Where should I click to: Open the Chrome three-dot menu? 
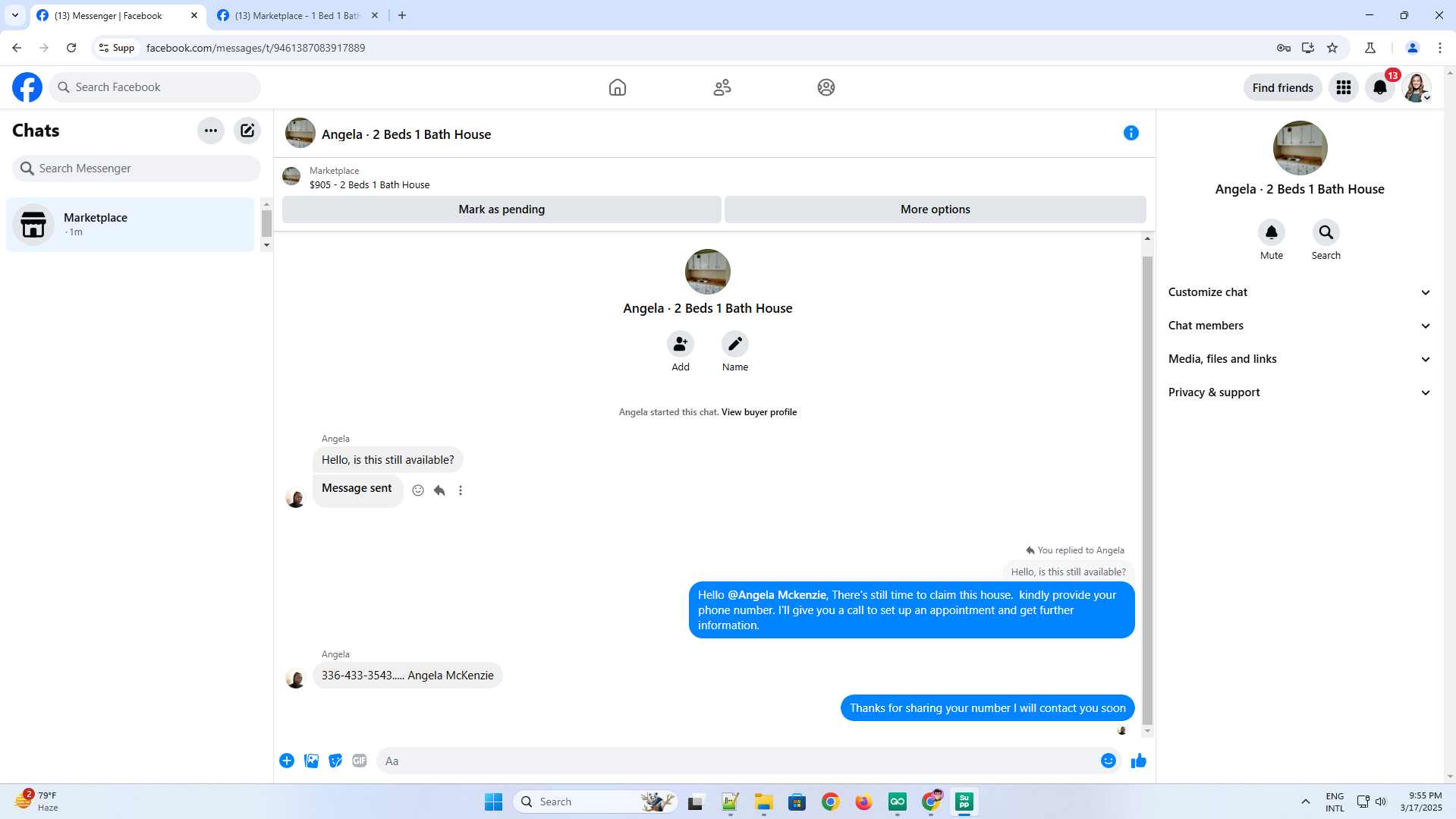click(x=1440, y=48)
